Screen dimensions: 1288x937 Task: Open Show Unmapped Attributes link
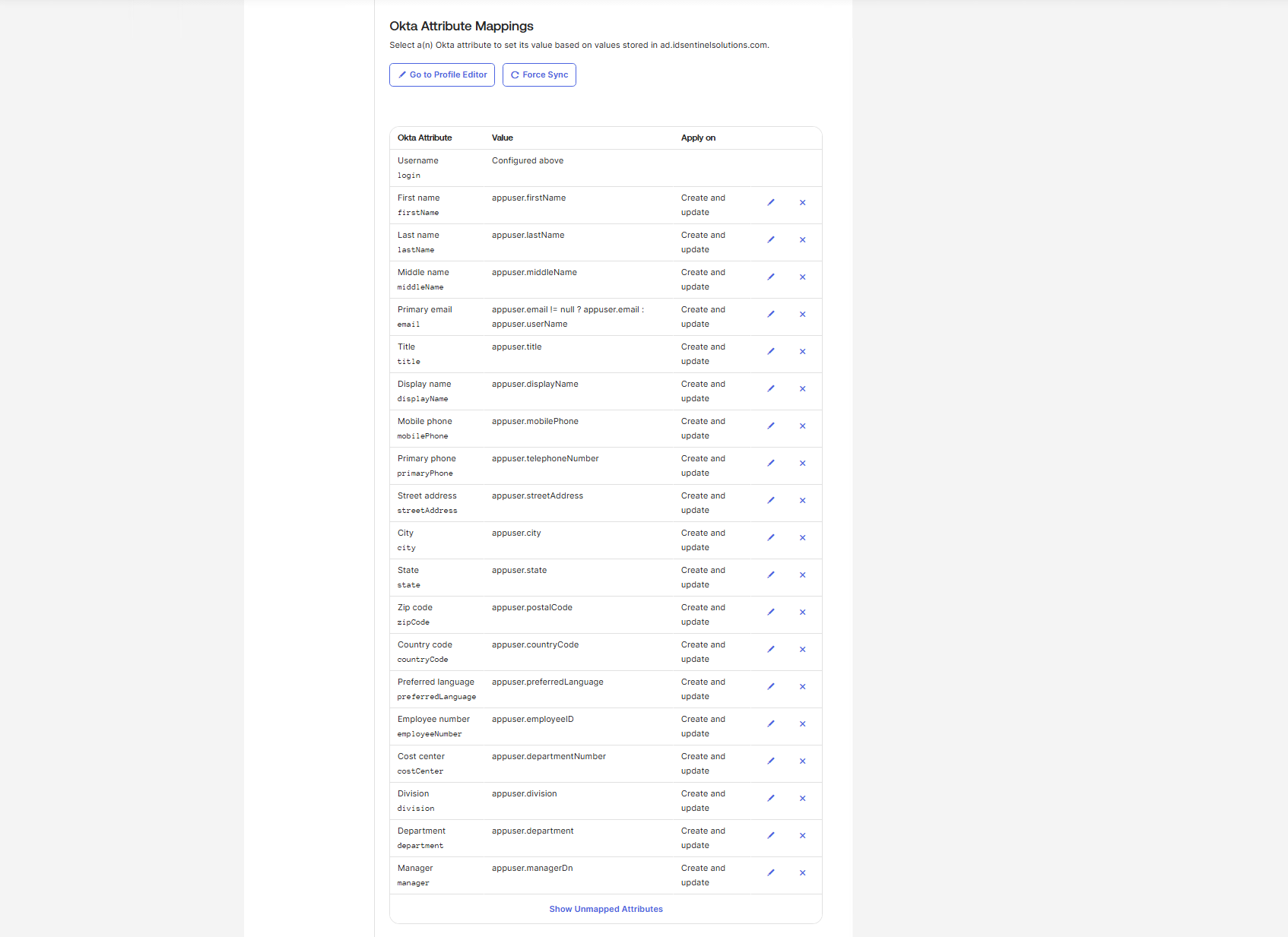(606, 909)
